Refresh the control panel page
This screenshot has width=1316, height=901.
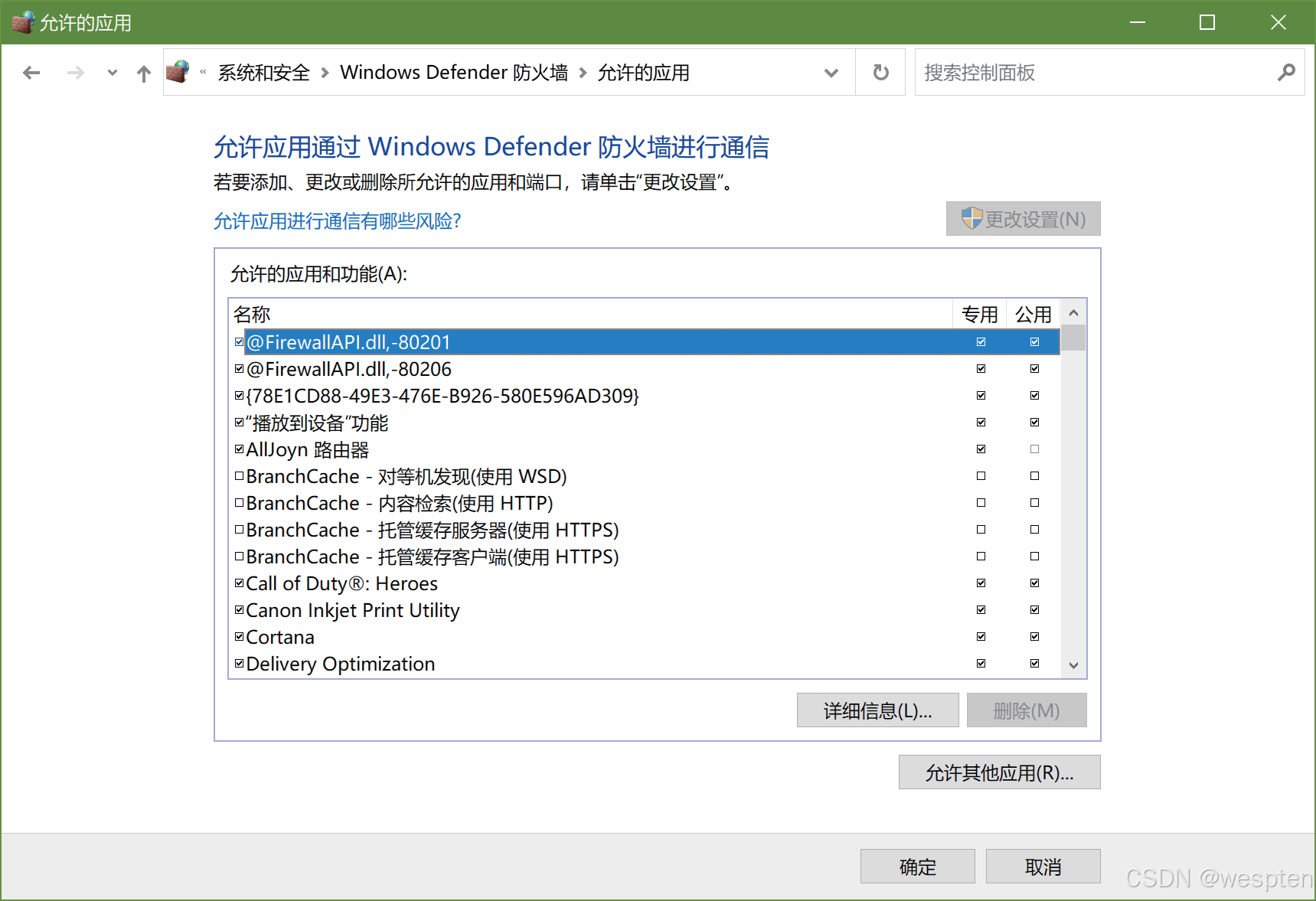pyautogui.click(x=881, y=73)
